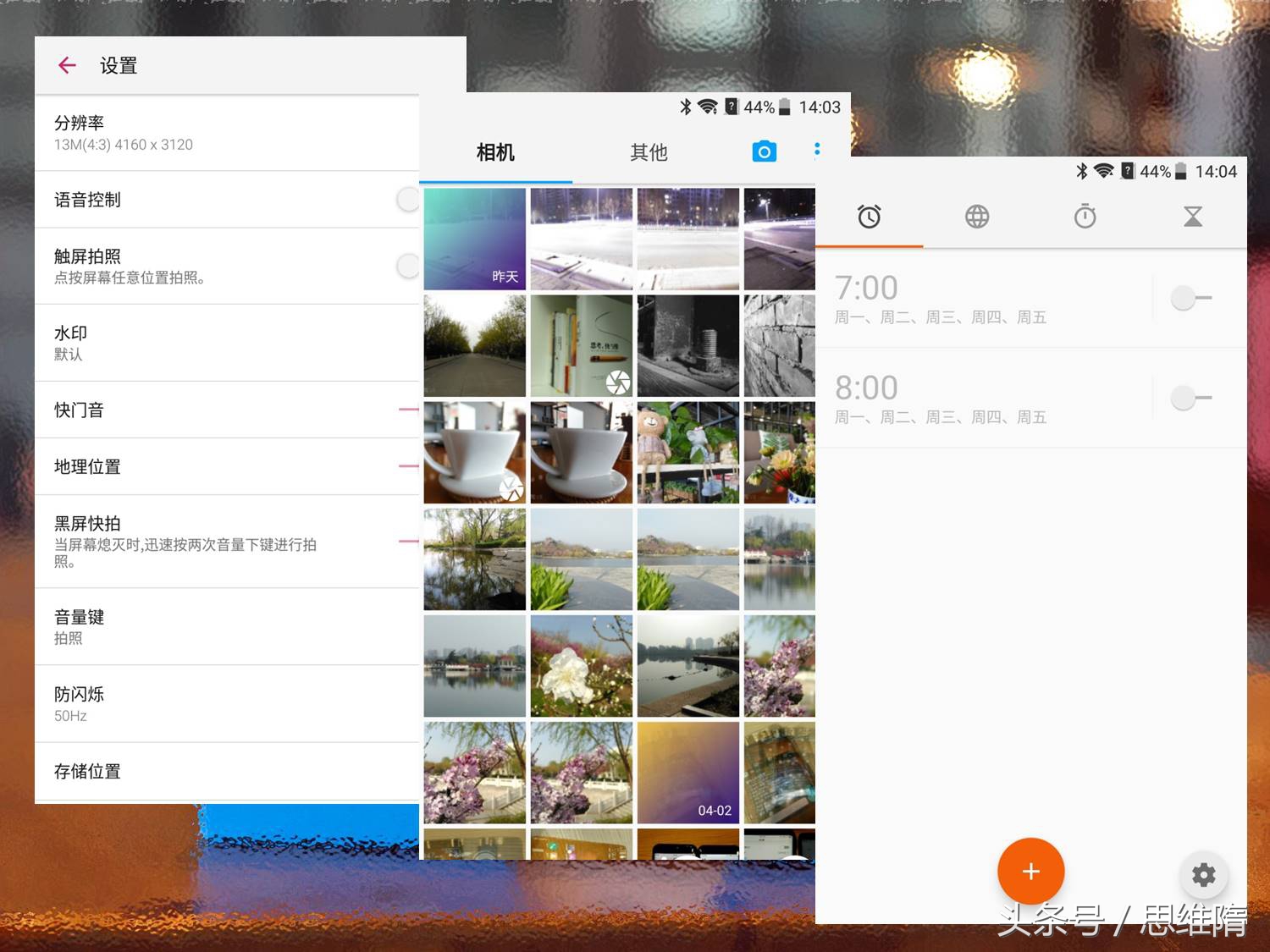Tap the Wi-Fi icon in clock status bar
The height and width of the screenshot is (952, 1270).
coord(1103,171)
